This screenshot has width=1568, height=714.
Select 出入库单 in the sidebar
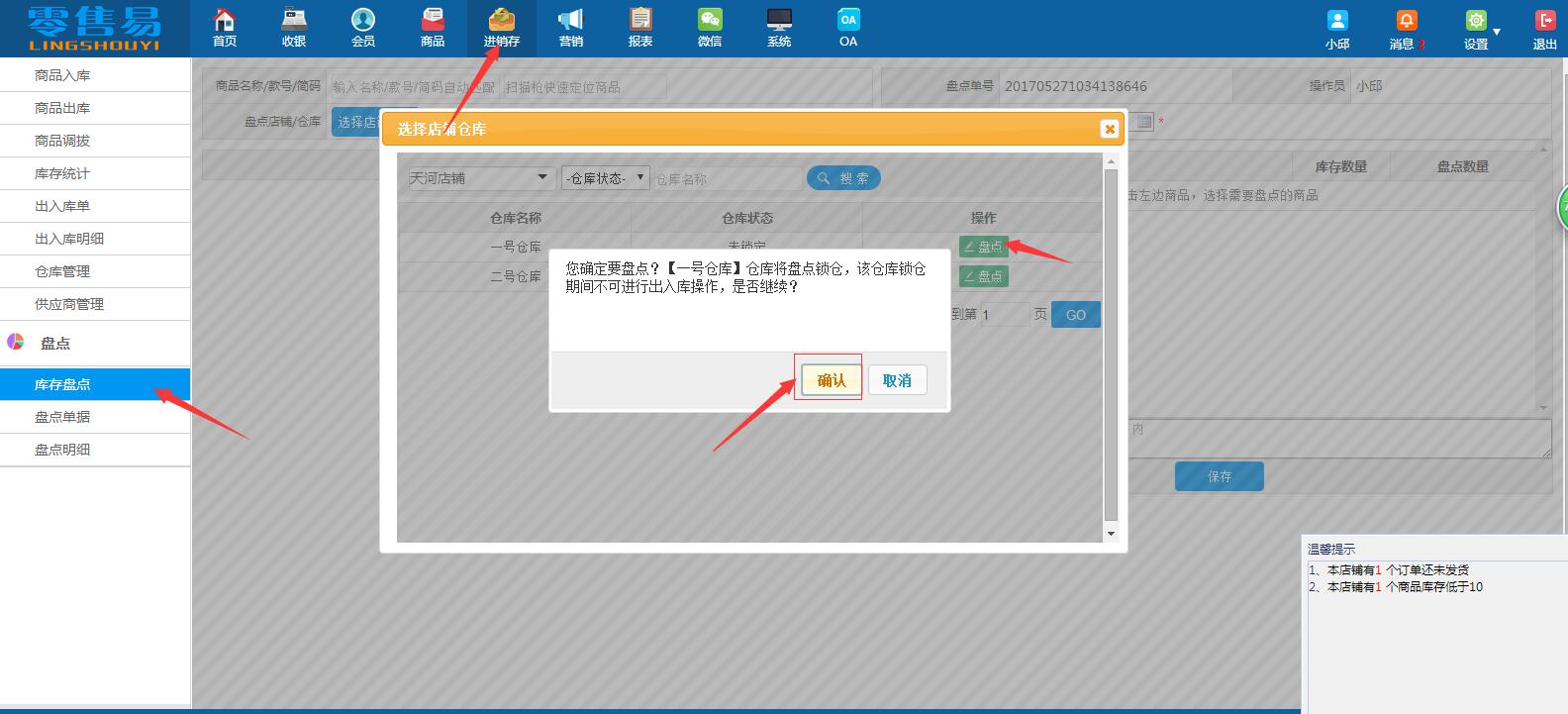click(95, 206)
